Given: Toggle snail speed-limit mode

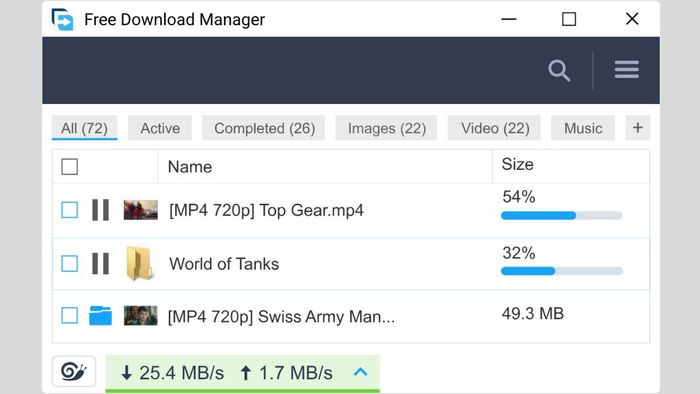Looking at the screenshot, I should pyautogui.click(x=74, y=371).
